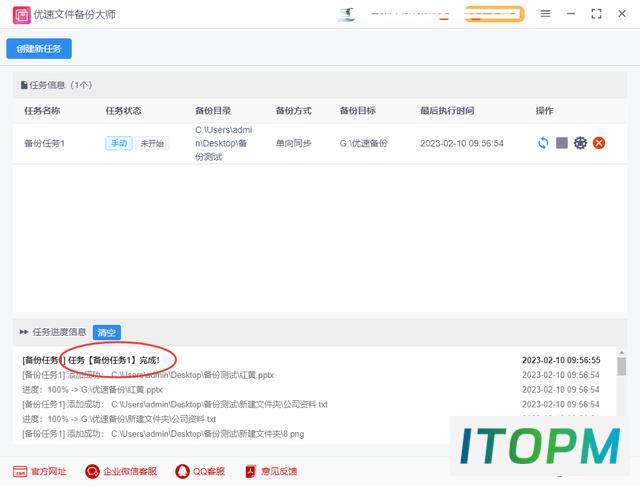Click the user avatar in the title bar
Image resolution: width=640 pixels, height=486 pixels.
click(x=347, y=15)
